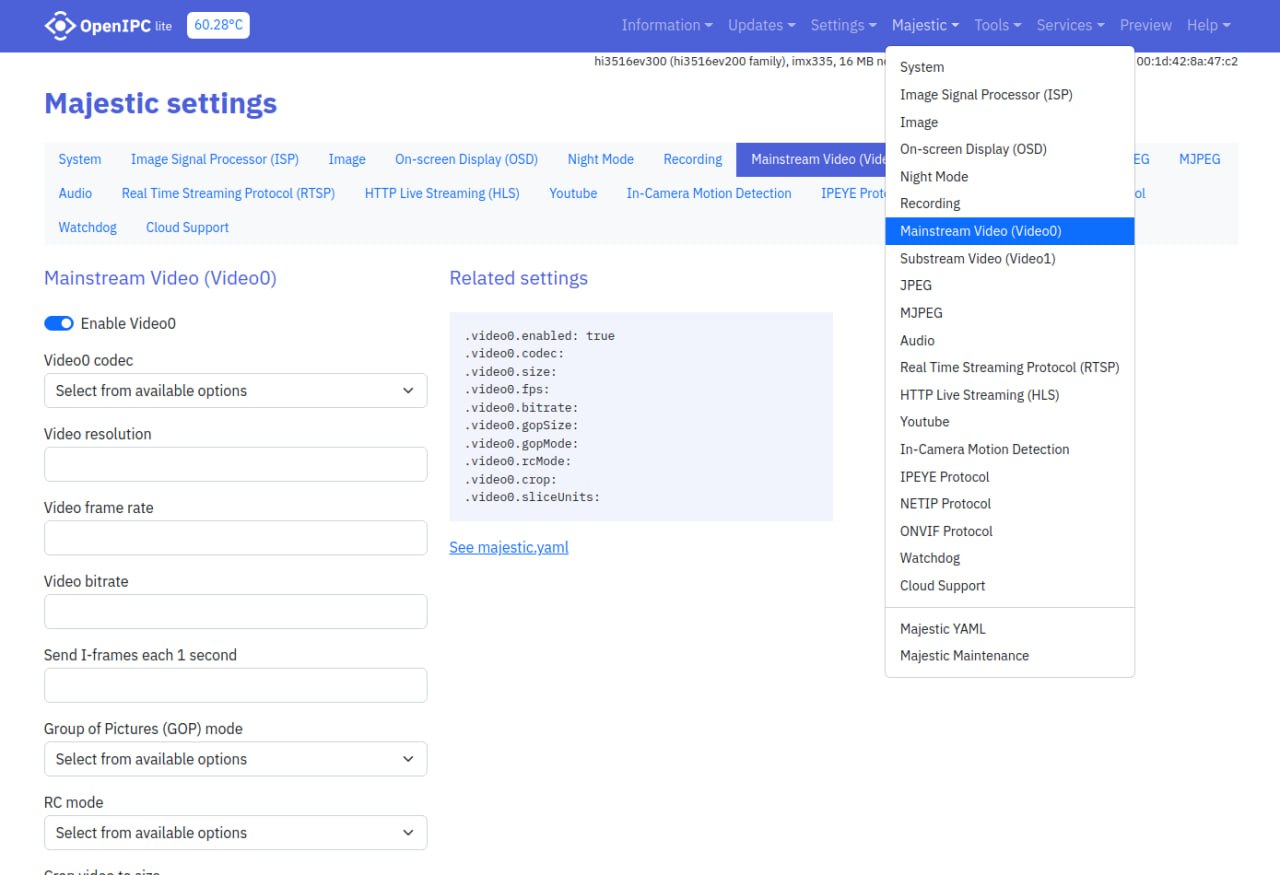Select Substream Video (Video1) from menu
This screenshot has width=1280, height=875.
[x=977, y=258]
